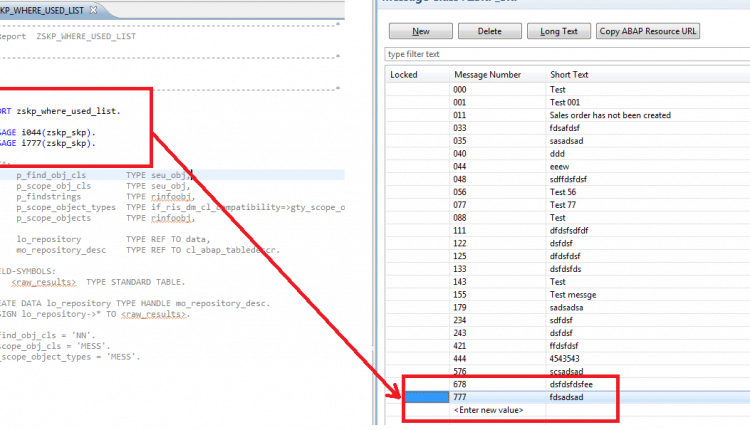The image size is (750, 430).
Task: Select short text 'dsfdsfdsfee'
Action: point(571,385)
